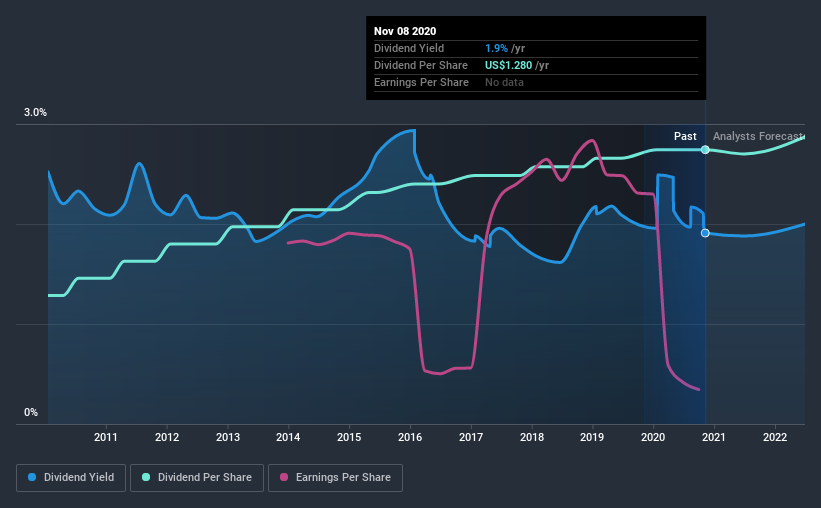Click the 2017 x-axis label

(x=471, y=437)
